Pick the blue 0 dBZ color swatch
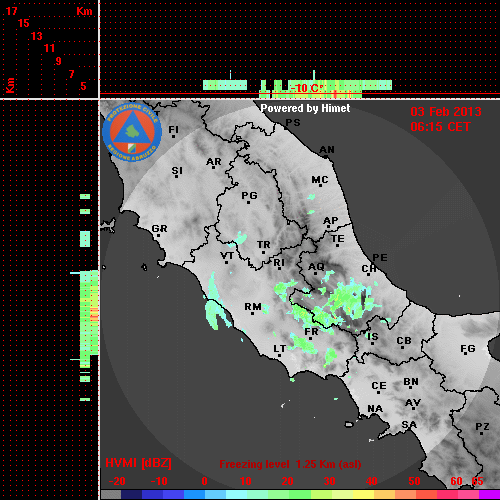The image size is (500, 500). (x=194, y=495)
